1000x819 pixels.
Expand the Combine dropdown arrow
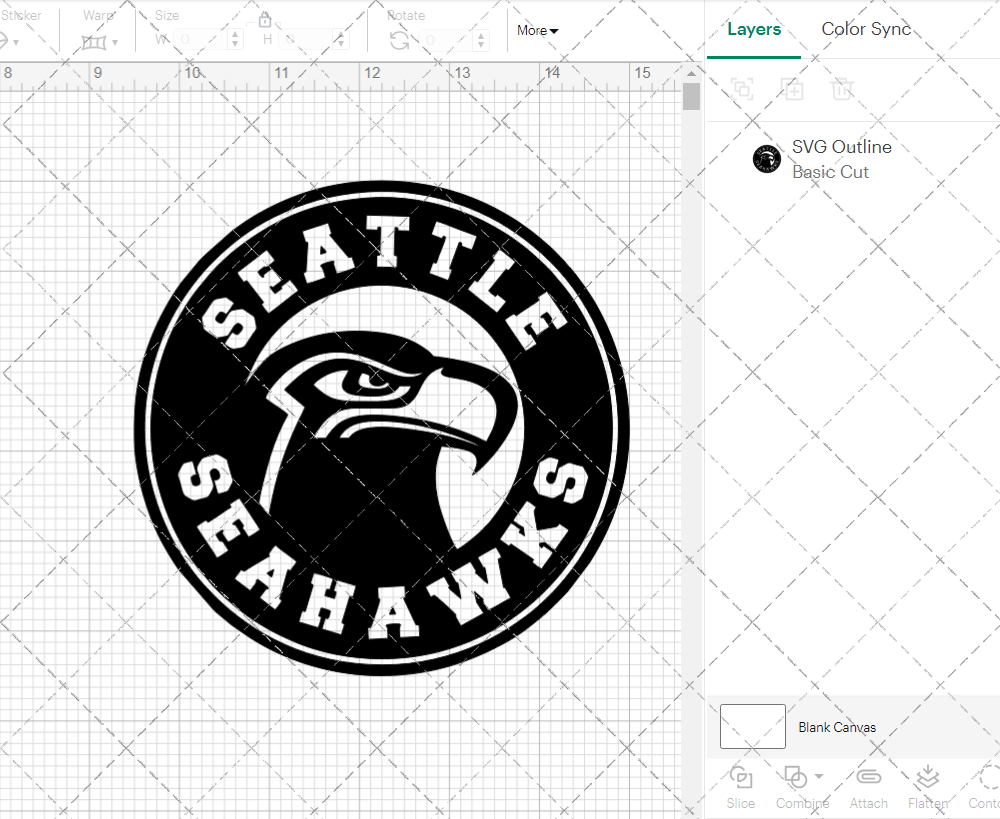coord(819,776)
